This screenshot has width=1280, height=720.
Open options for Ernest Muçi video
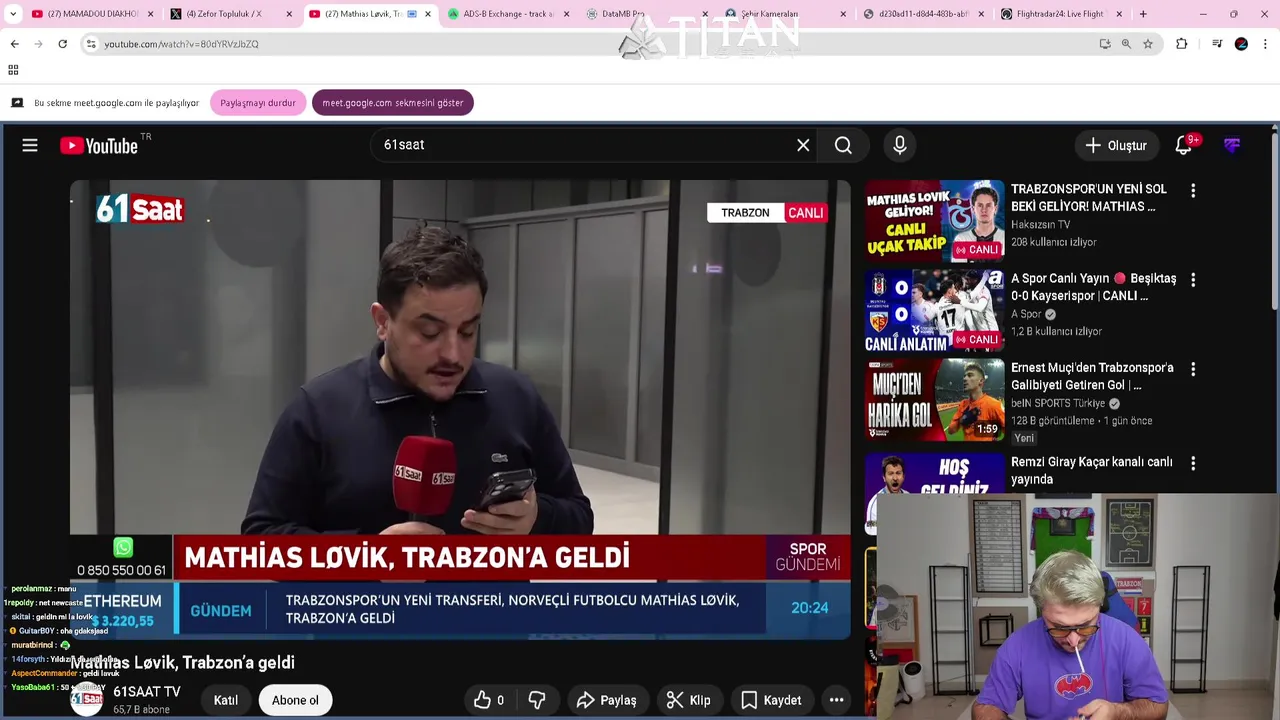[1192, 369]
